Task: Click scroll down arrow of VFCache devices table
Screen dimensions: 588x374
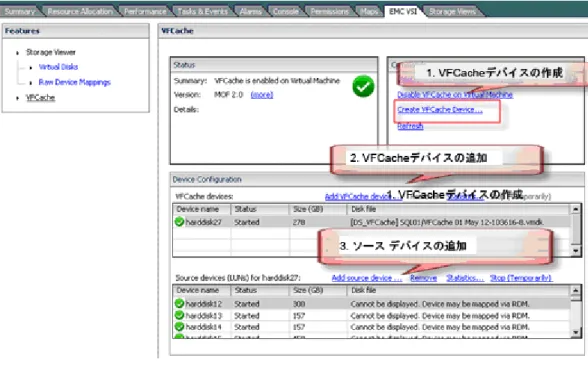Action: pyautogui.click(x=576, y=251)
